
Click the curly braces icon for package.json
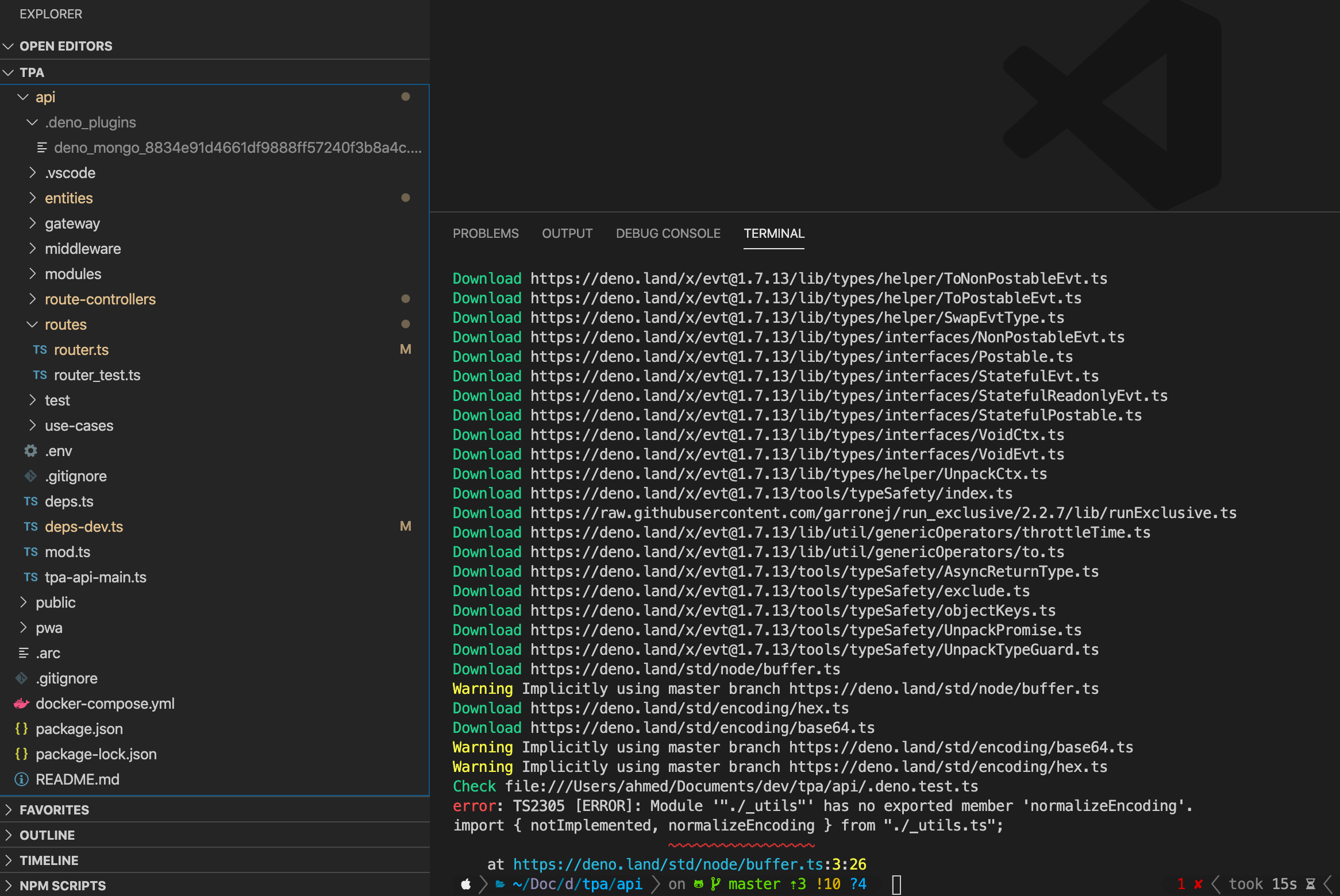coord(22,729)
